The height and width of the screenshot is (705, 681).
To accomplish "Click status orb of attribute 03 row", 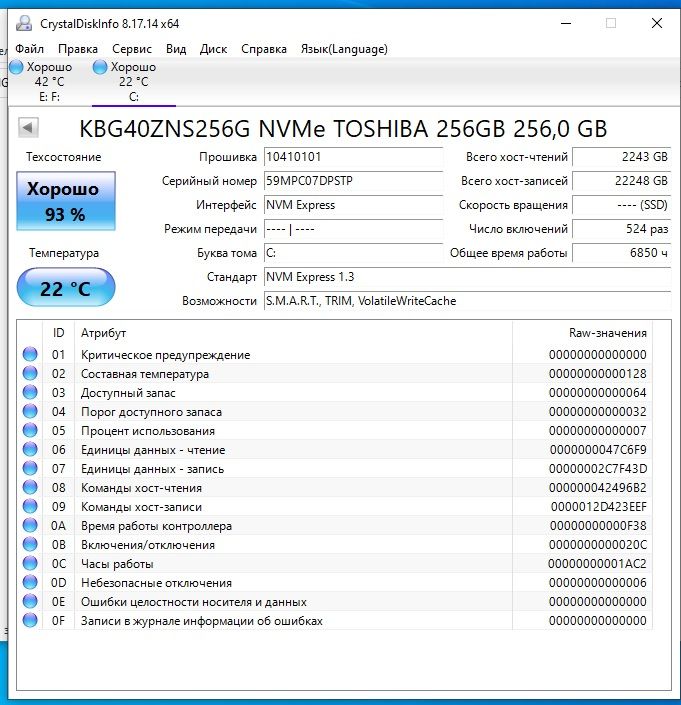I will 30,392.
